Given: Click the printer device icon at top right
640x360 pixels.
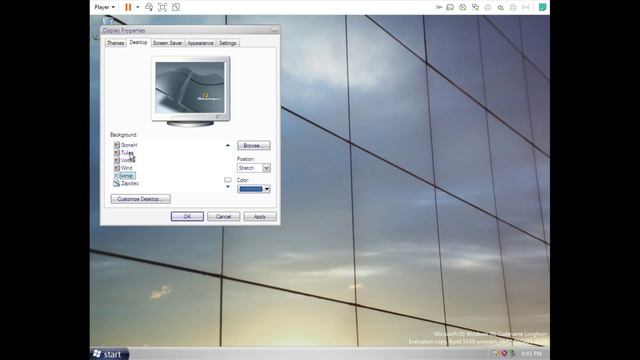Looking at the screenshot, I should 513,7.
